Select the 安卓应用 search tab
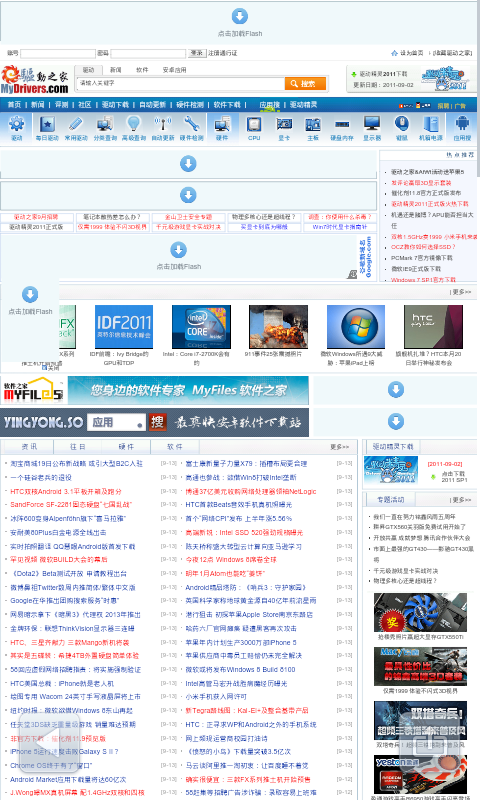The height and width of the screenshot is (800, 480). (x=174, y=70)
